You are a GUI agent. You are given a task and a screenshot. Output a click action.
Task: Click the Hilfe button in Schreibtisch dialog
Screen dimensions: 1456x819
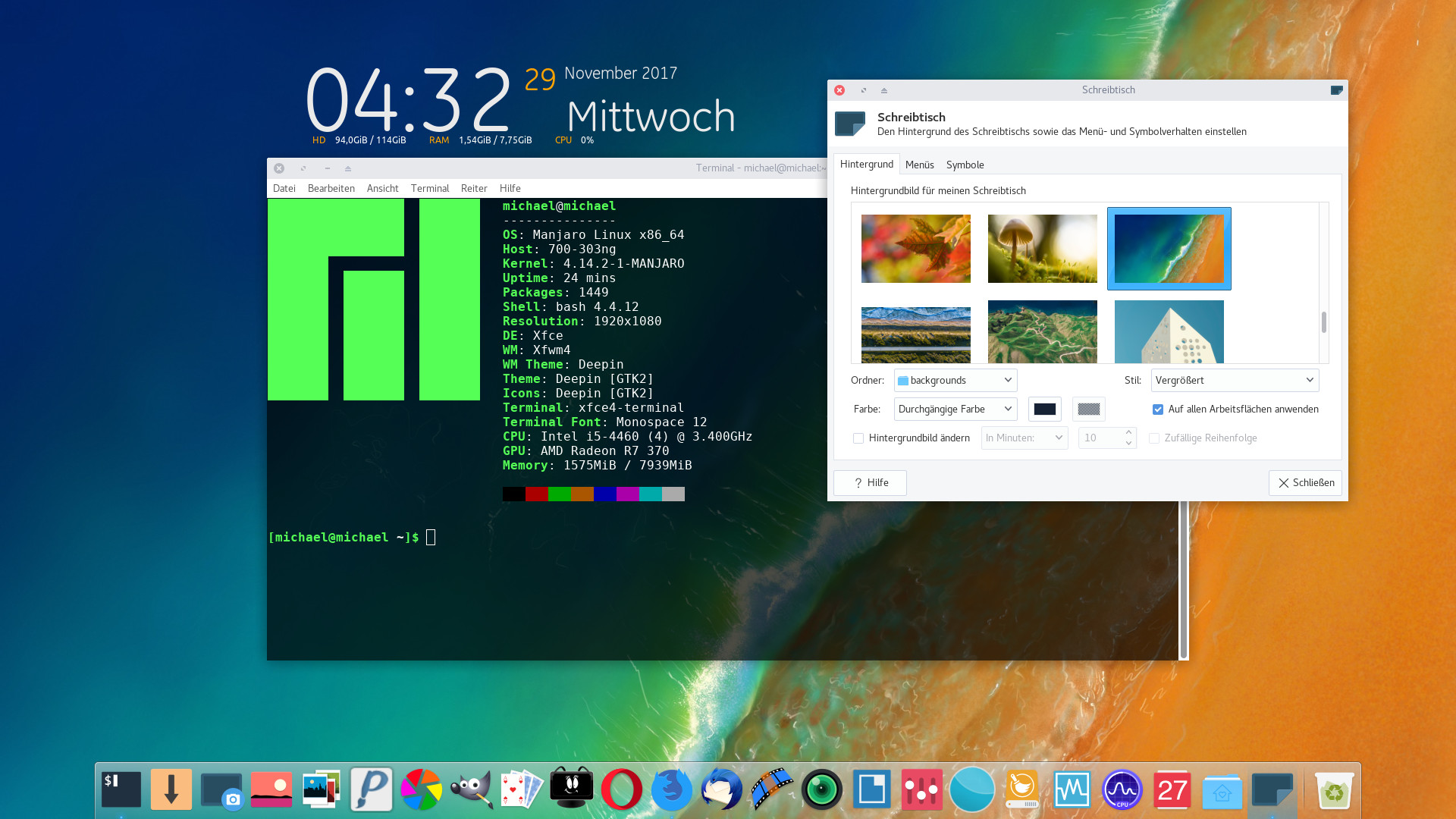click(x=870, y=483)
